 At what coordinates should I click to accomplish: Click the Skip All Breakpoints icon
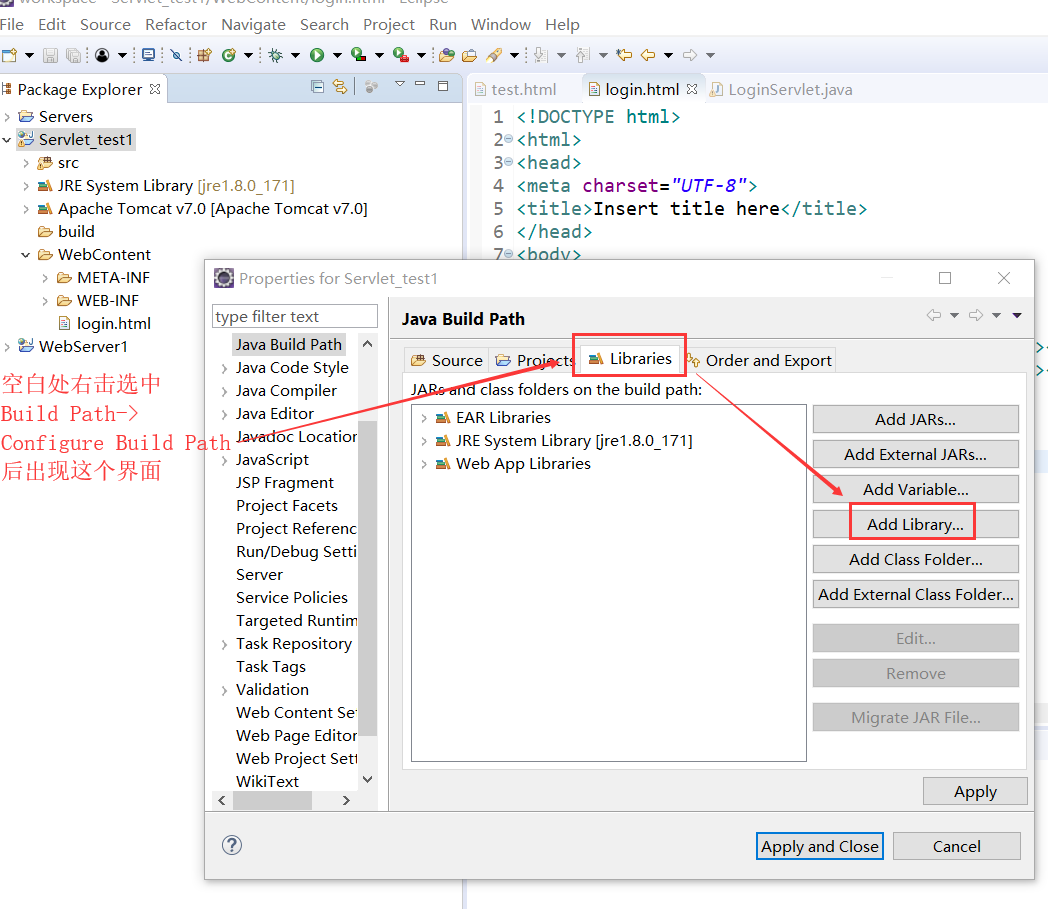click(176, 55)
